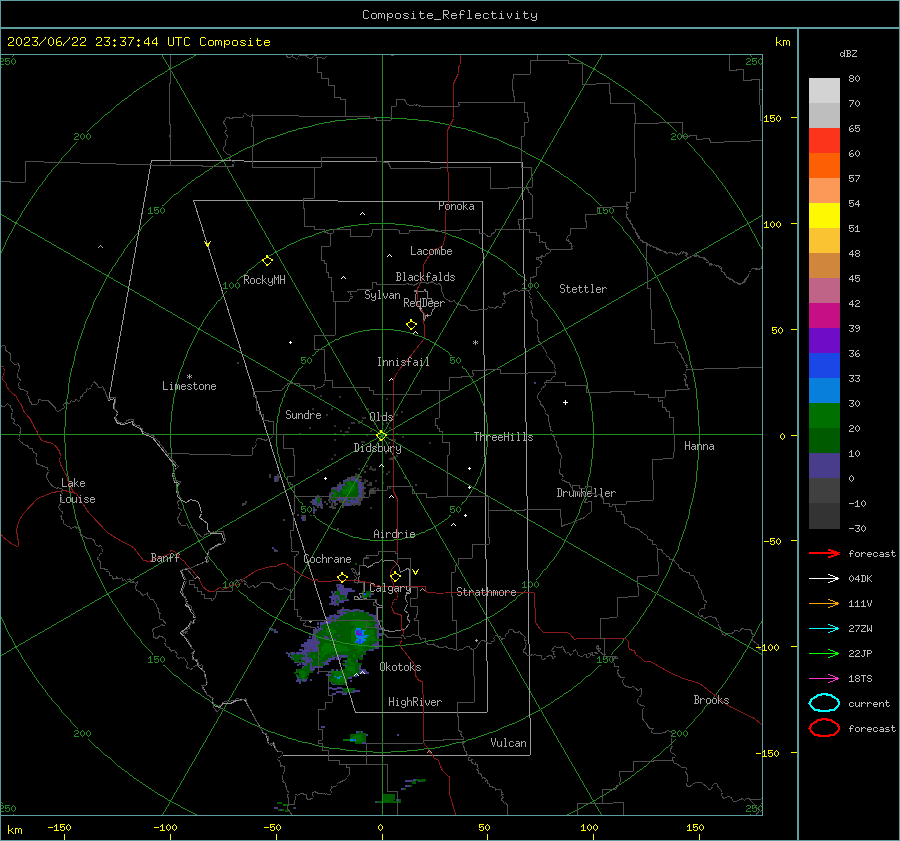Click the yellow radar diamond at Olds-Didsbury
Screen dimensions: 900x841
pos(381,436)
